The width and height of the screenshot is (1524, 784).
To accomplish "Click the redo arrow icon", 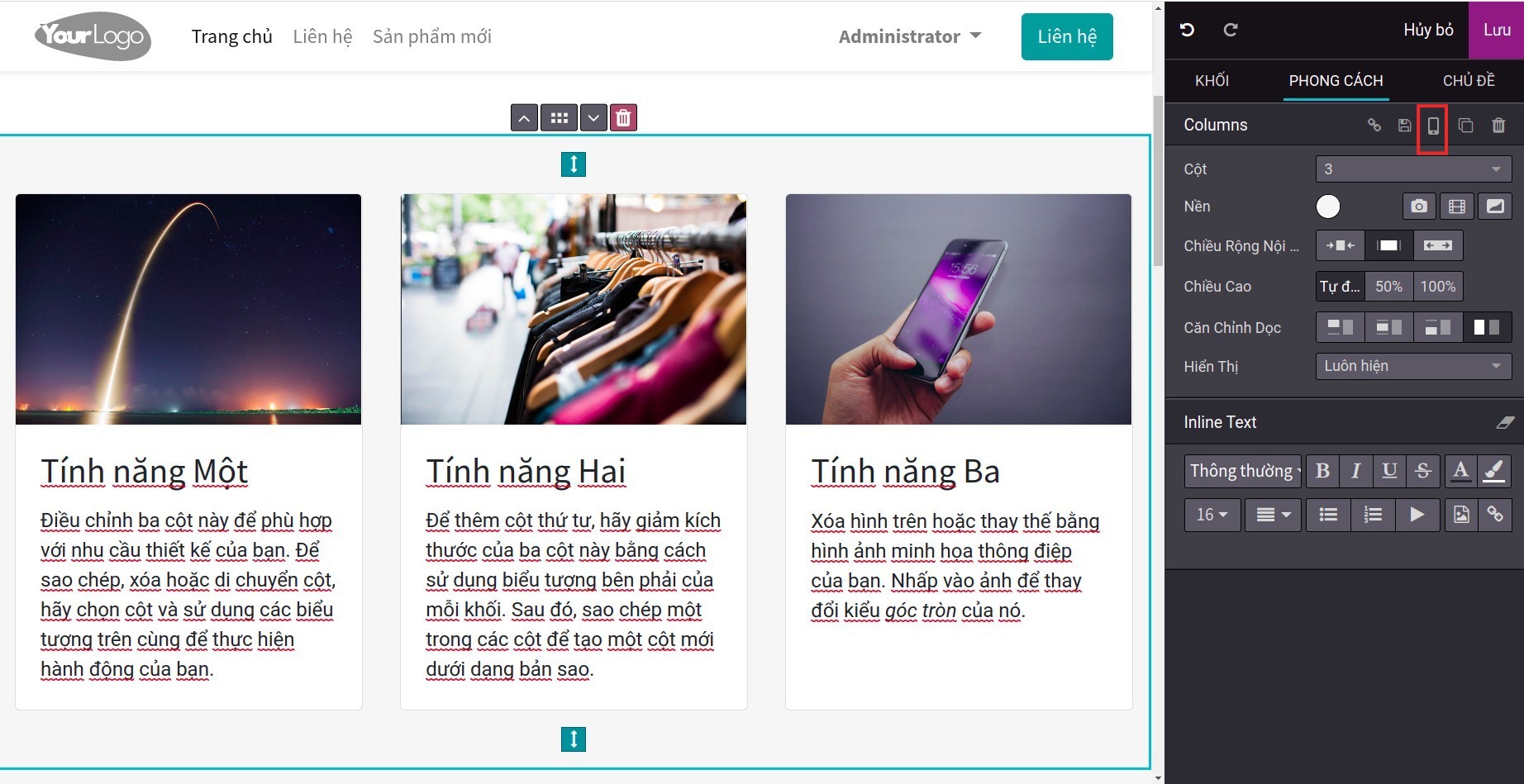I will [1231, 30].
